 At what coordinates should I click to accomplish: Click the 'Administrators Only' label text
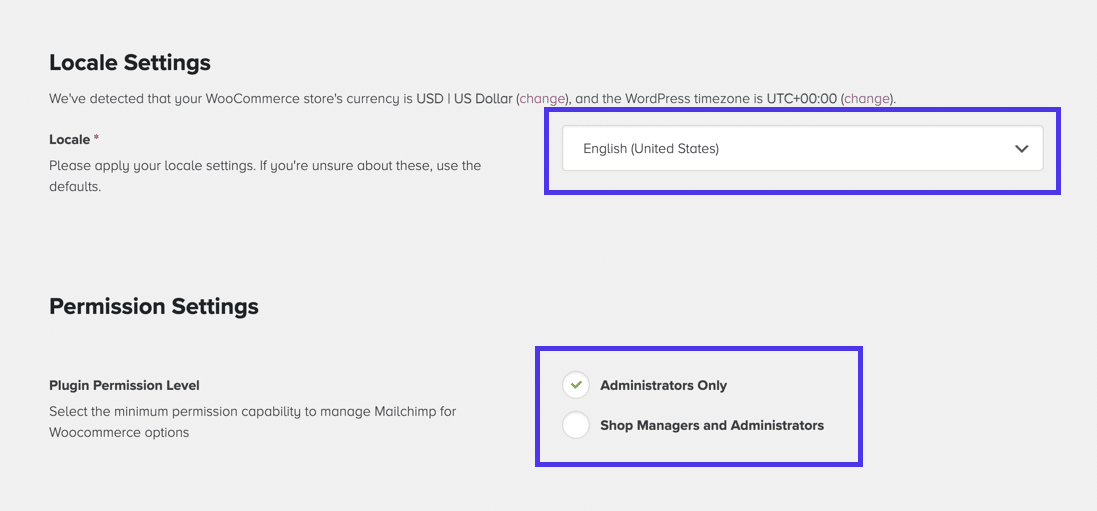click(x=663, y=385)
